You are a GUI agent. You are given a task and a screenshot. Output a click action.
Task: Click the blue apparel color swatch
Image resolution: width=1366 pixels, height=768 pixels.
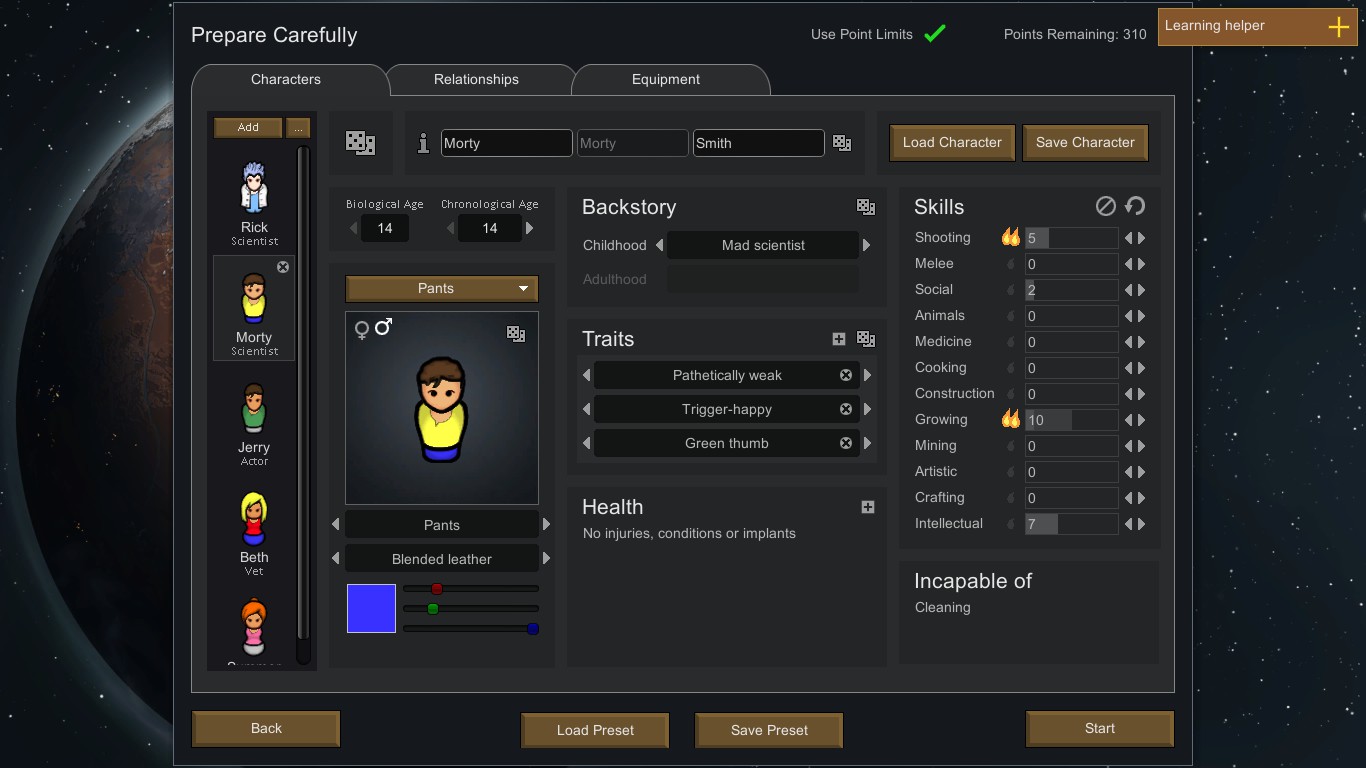[x=371, y=608]
